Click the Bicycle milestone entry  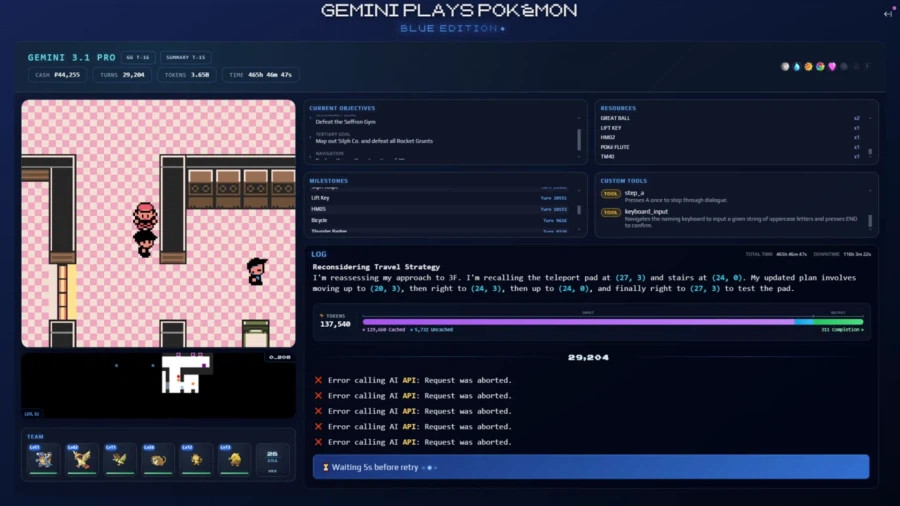[440, 220]
